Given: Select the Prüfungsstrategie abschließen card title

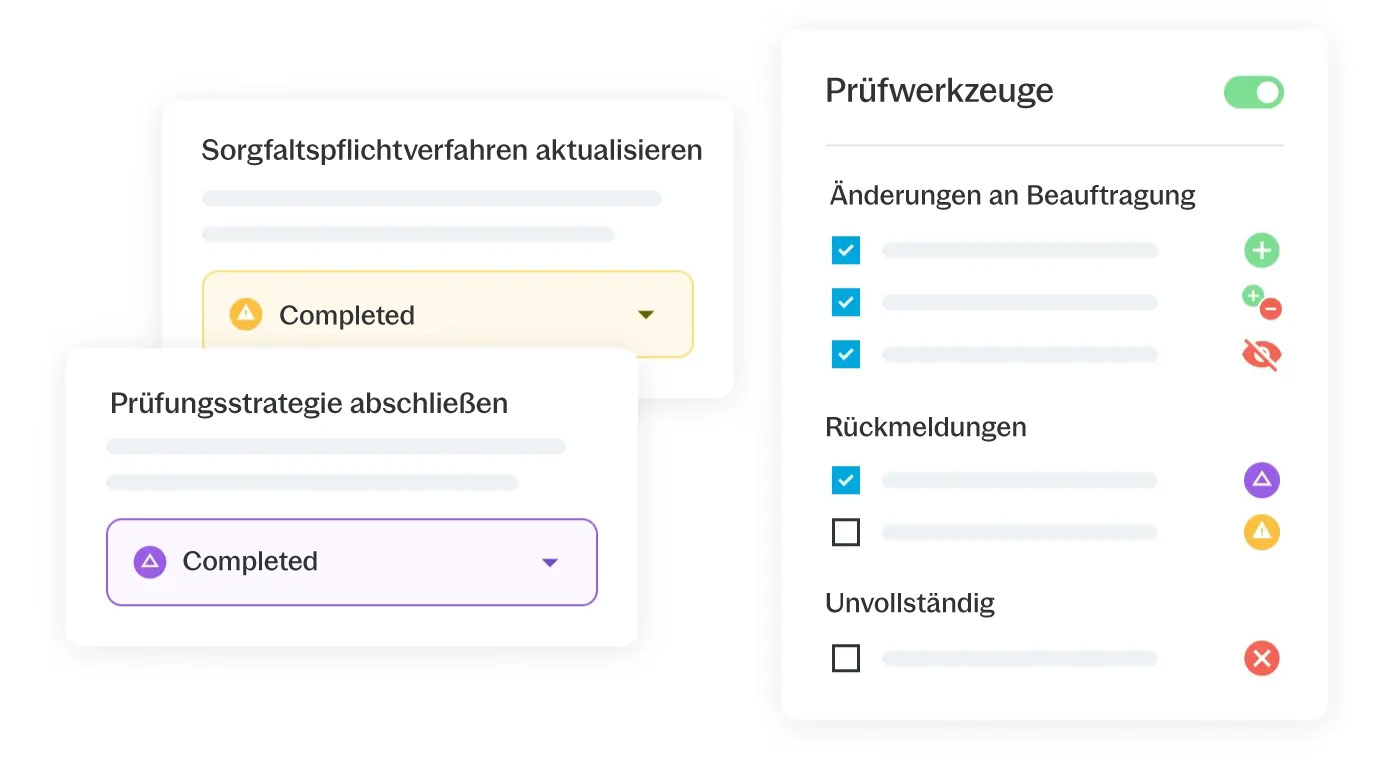Looking at the screenshot, I should [309, 404].
